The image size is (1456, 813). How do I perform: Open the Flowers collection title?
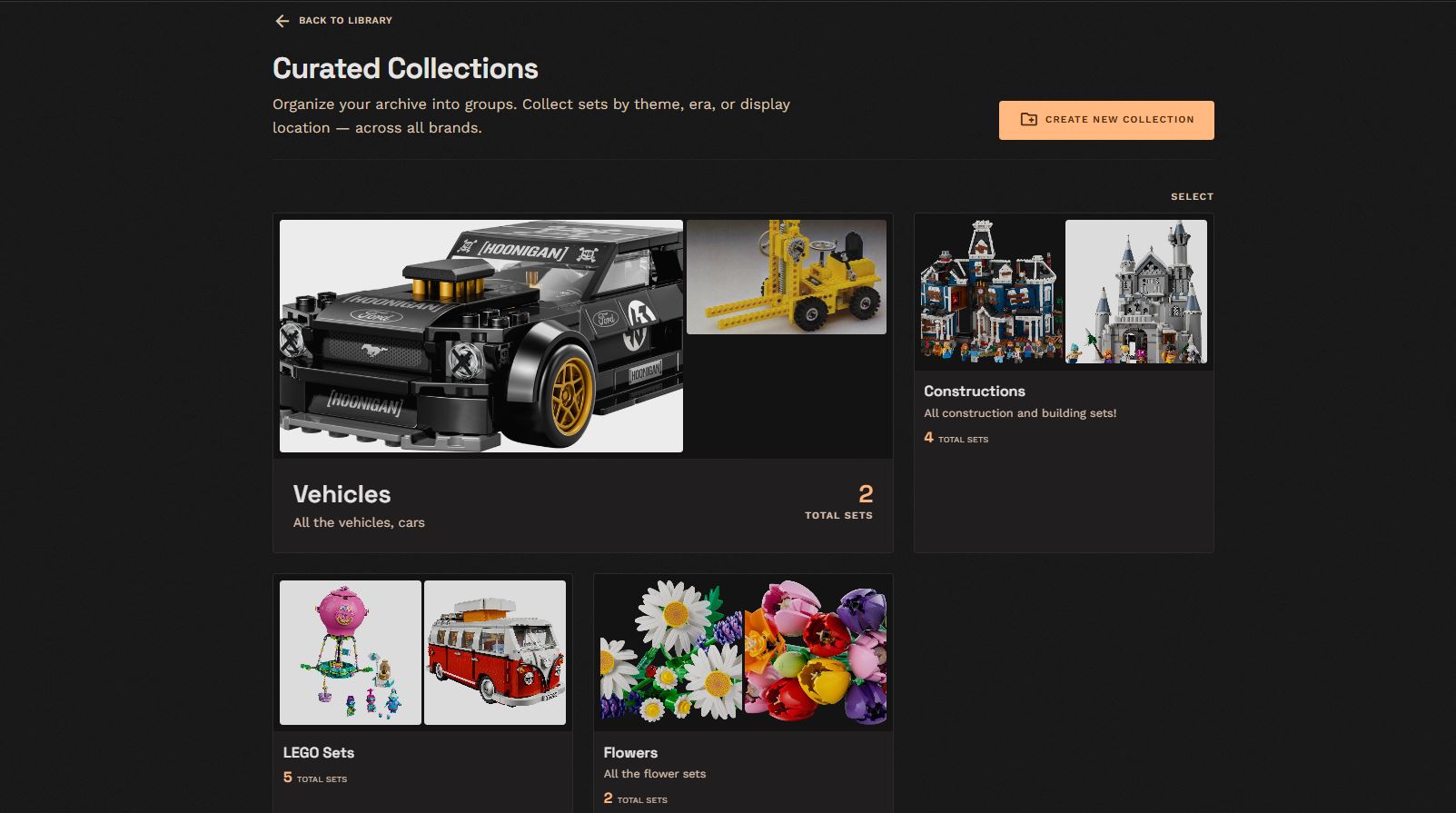coord(630,753)
